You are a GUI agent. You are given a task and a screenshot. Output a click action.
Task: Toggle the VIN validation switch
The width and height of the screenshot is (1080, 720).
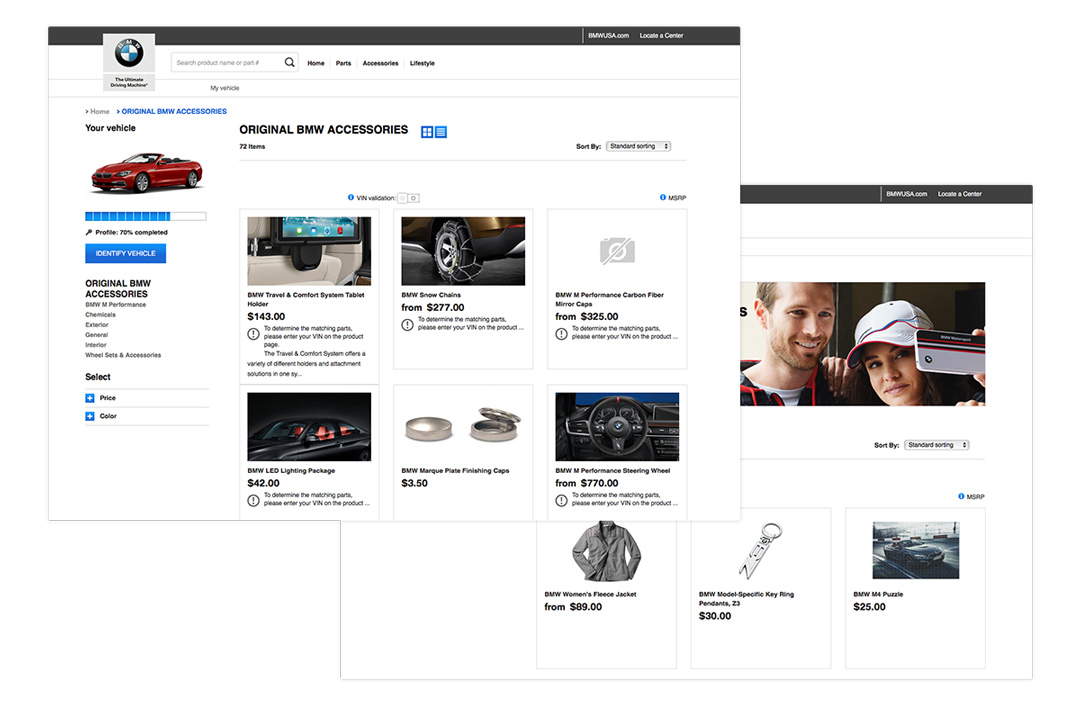tap(408, 198)
